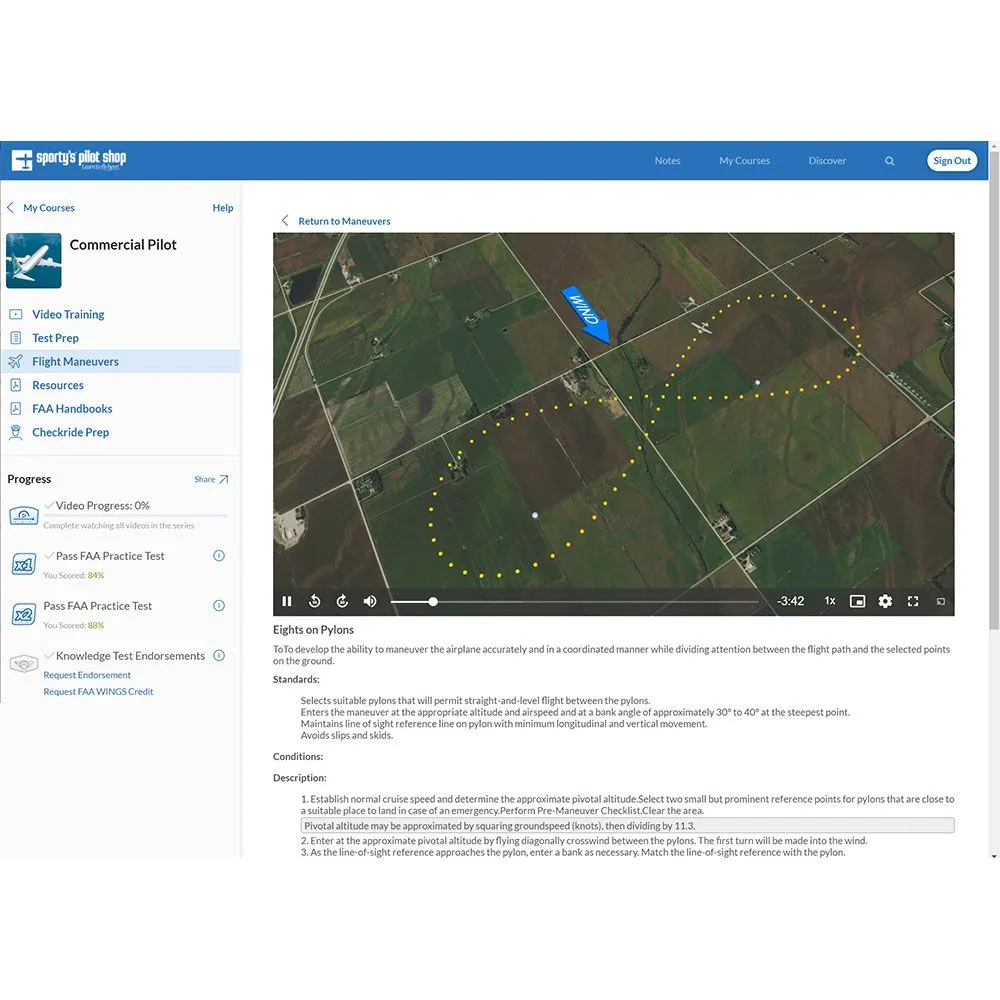Click the Test Prep document icon

click(16, 338)
